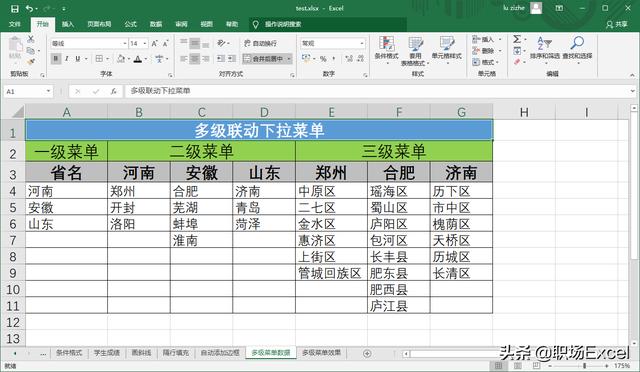Toggle Bold formatting

tap(56, 59)
